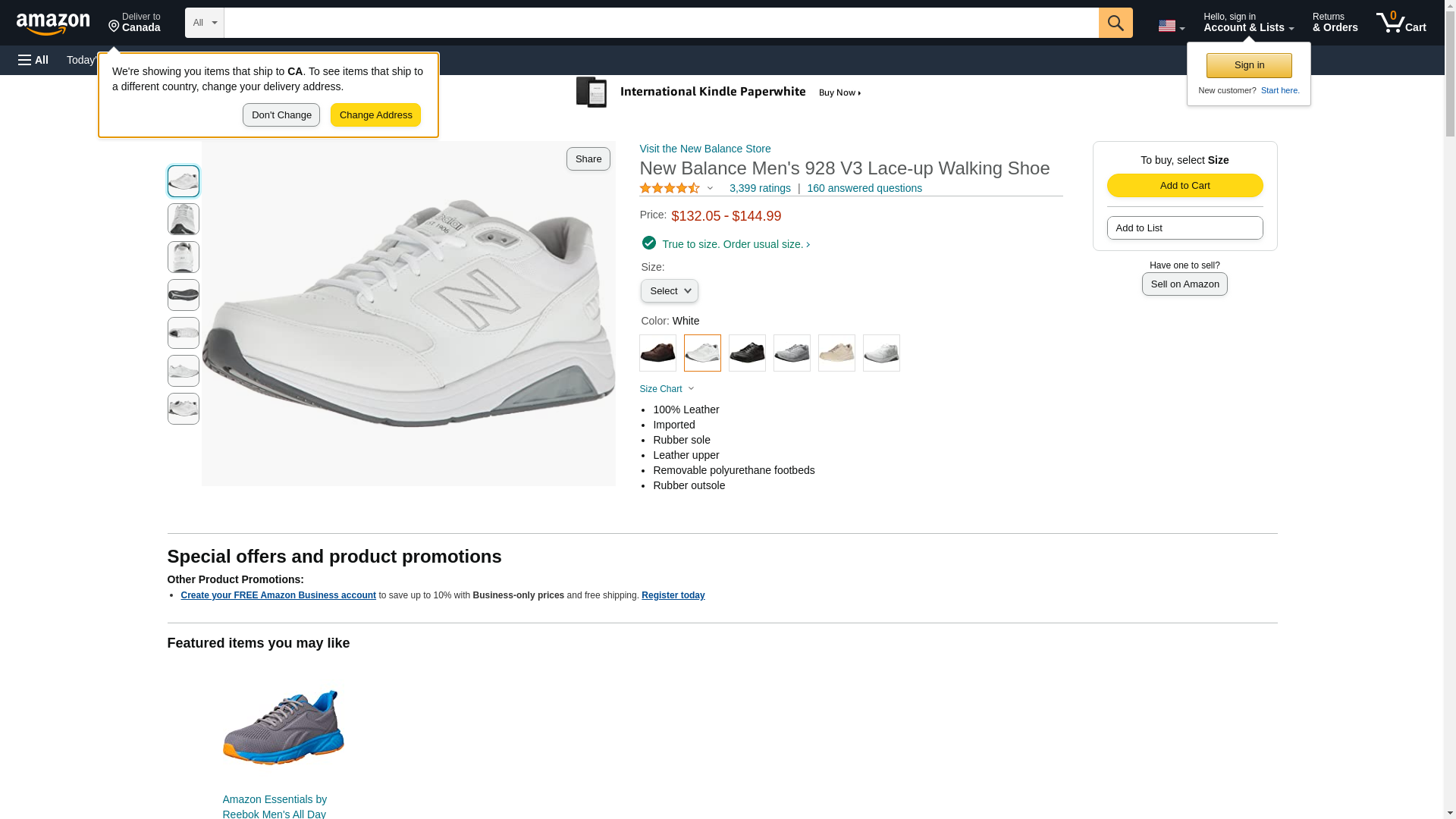
Task: Click the search magnifier button
Action: (x=1115, y=23)
